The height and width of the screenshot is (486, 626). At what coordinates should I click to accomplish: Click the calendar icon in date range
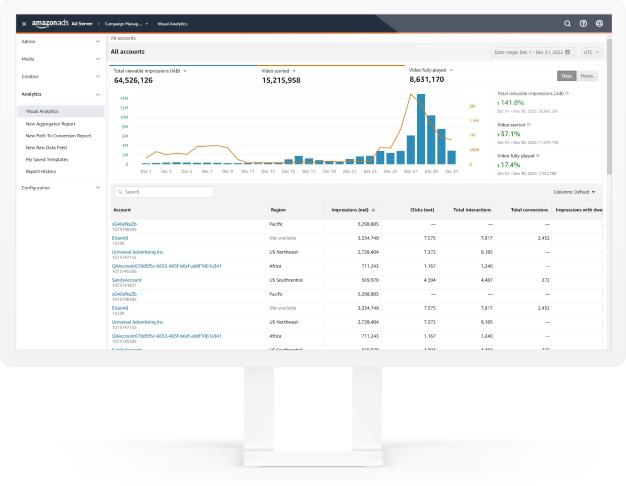click(568, 51)
